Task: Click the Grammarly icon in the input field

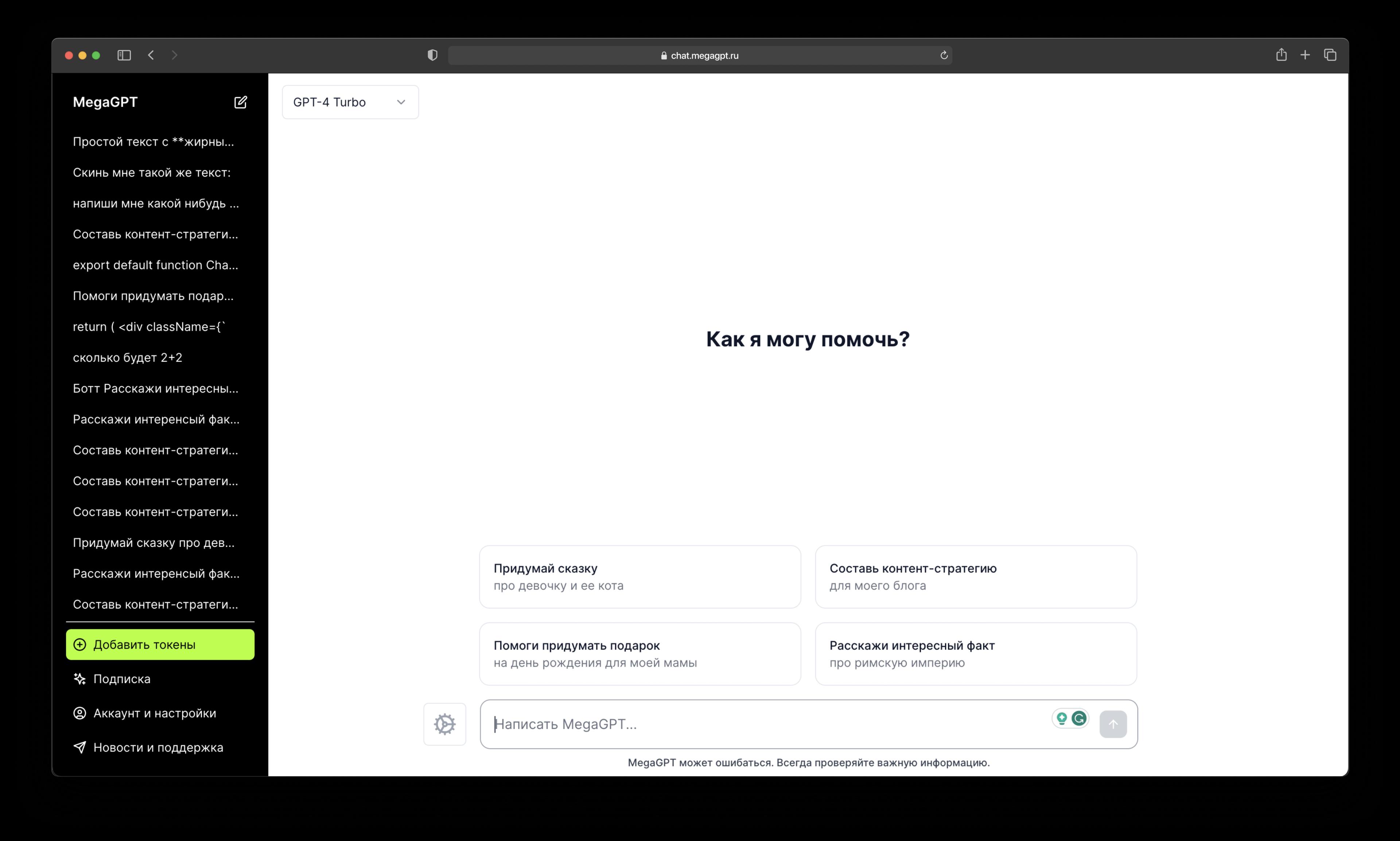Action: (x=1079, y=719)
